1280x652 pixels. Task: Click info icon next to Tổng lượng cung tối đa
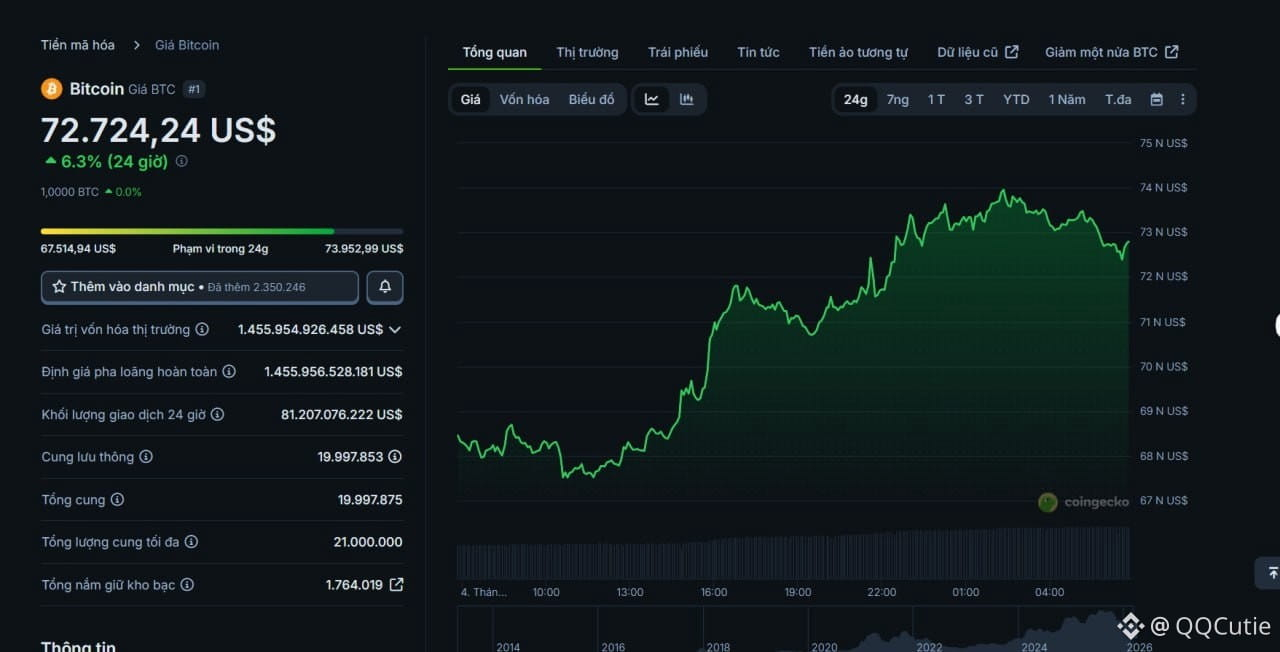click(191, 542)
